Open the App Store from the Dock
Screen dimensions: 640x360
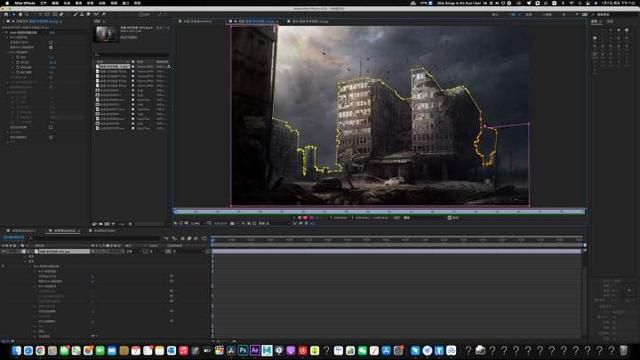click(386, 350)
